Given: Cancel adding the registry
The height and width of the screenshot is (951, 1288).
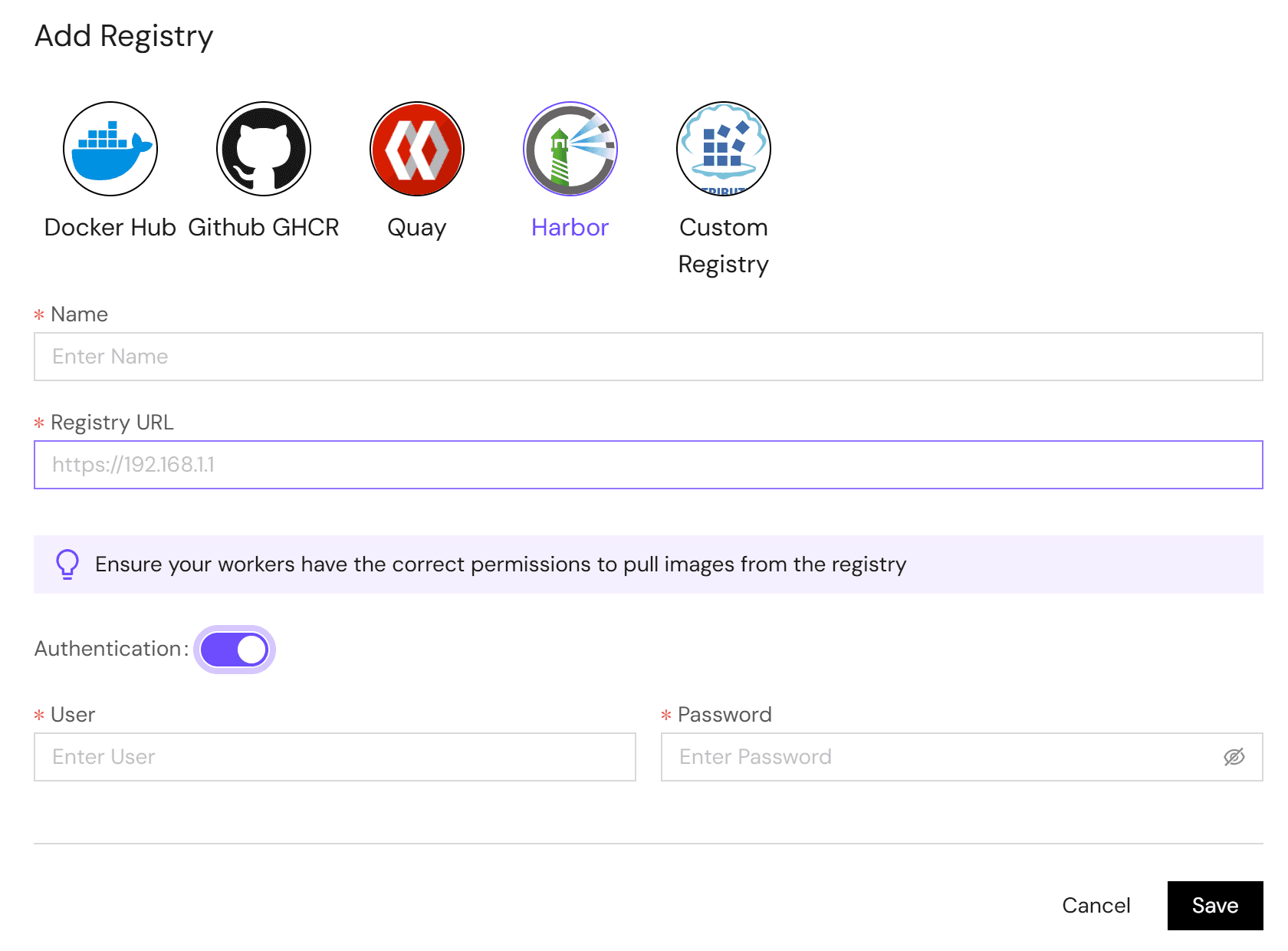Looking at the screenshot, I should pyautogui.click(x=1096, y=906).
